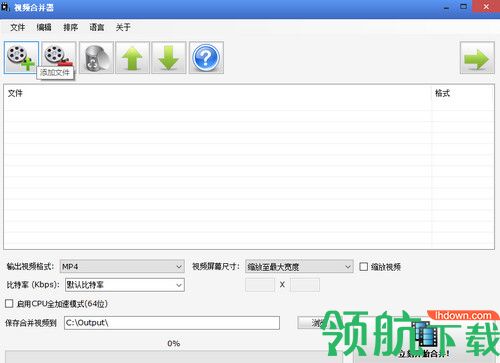Click the green right arrow start icon
The image size is (500, 363).
pos(477,57)
